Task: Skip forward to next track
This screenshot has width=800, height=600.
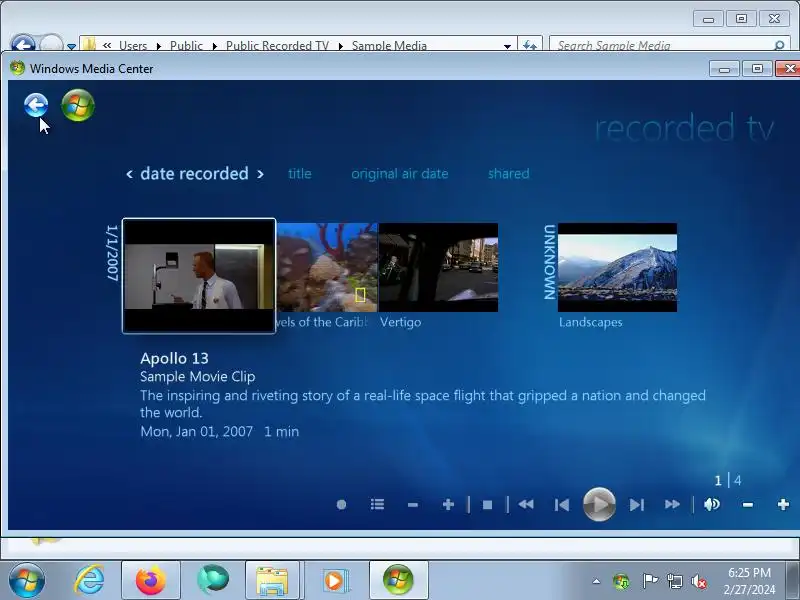Action: [637, 505]
